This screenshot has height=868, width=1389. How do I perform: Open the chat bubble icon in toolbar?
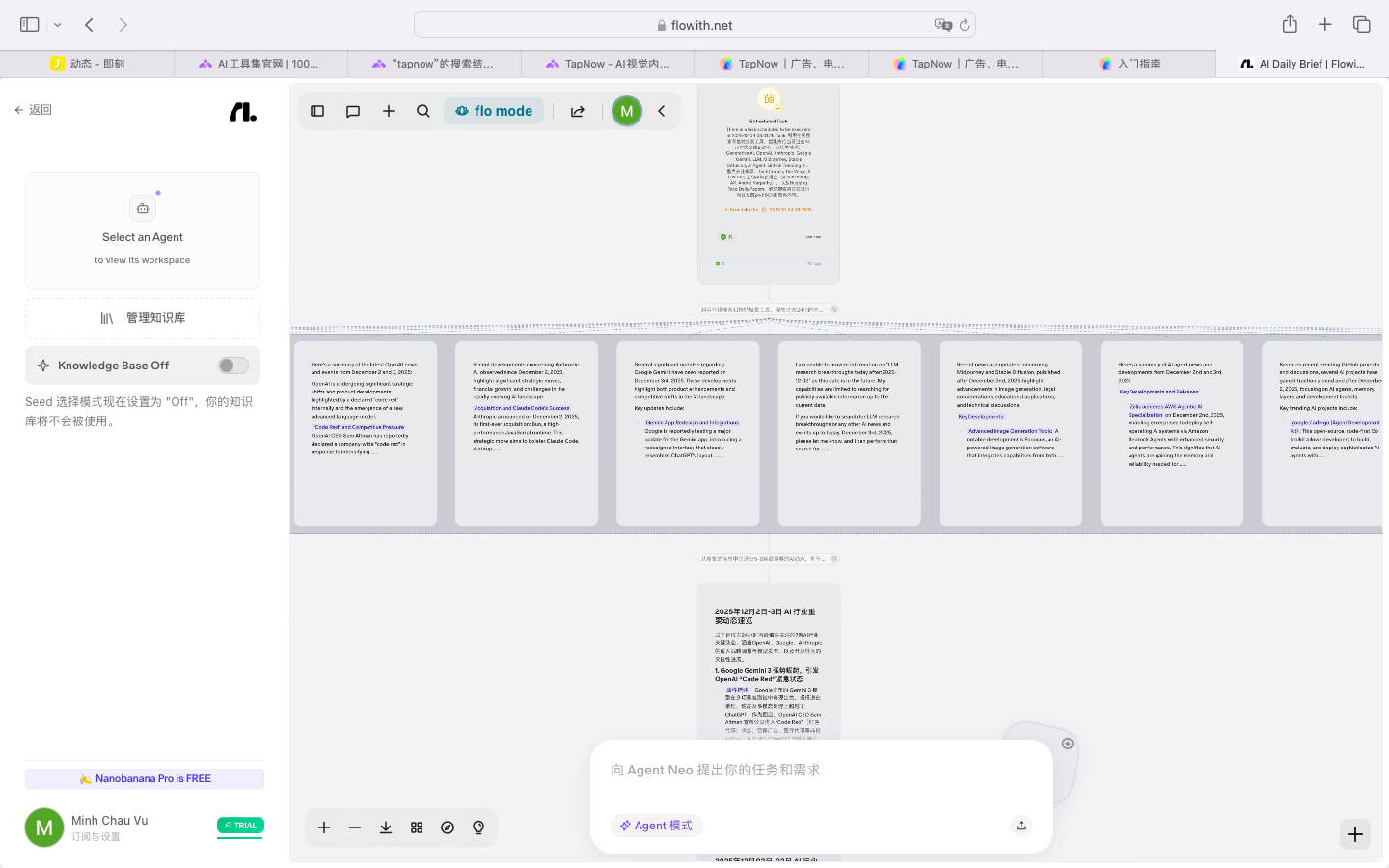[353, 111]
